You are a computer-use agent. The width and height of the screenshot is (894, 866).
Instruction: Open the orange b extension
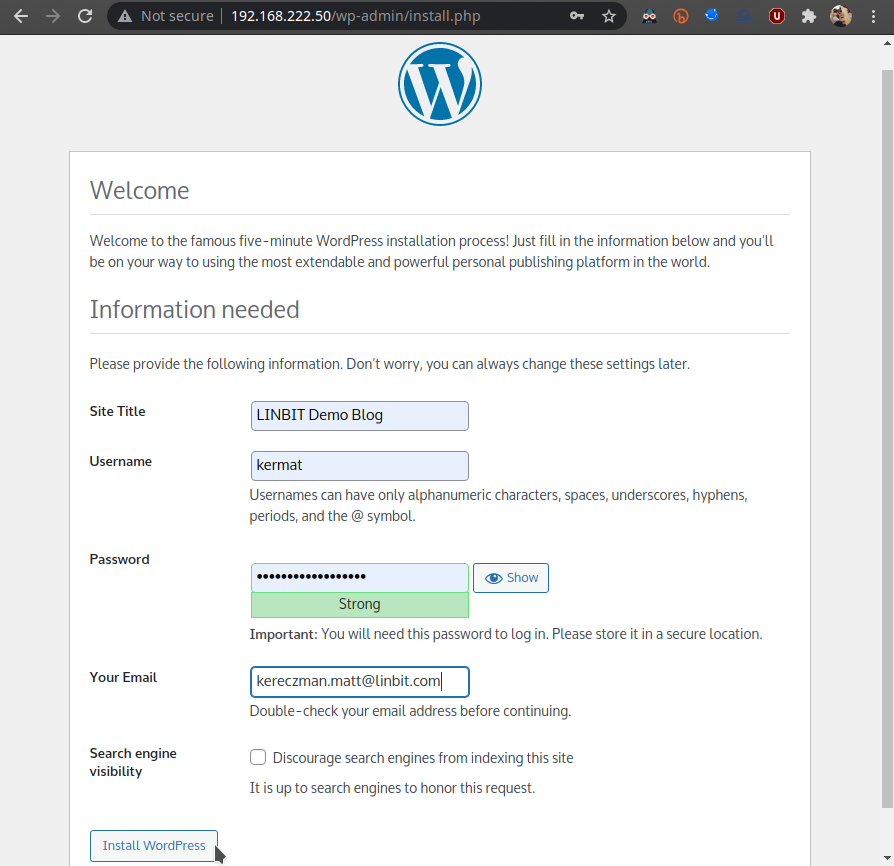pyautogui.click(x=681, y=16)
